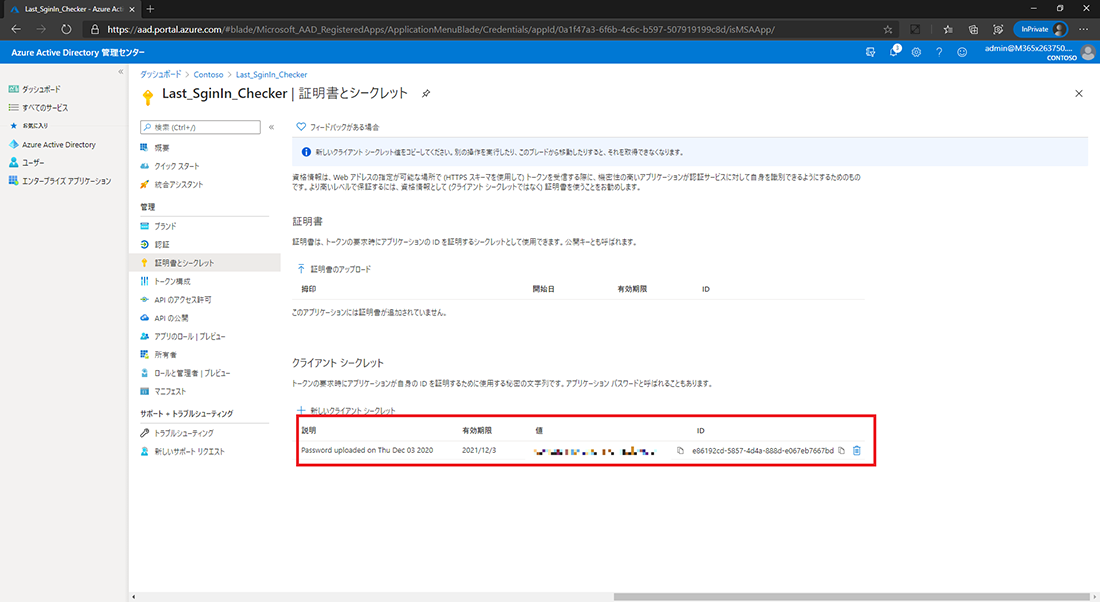Screen dimensions: 1100x602
Task: Copy the masked secret value
Action: click(680, 451)
